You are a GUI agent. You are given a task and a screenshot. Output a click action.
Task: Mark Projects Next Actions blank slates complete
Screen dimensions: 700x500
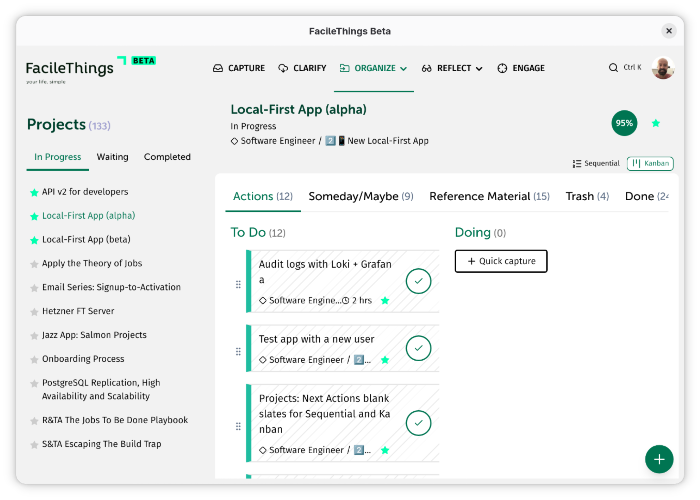click(418, 423)
